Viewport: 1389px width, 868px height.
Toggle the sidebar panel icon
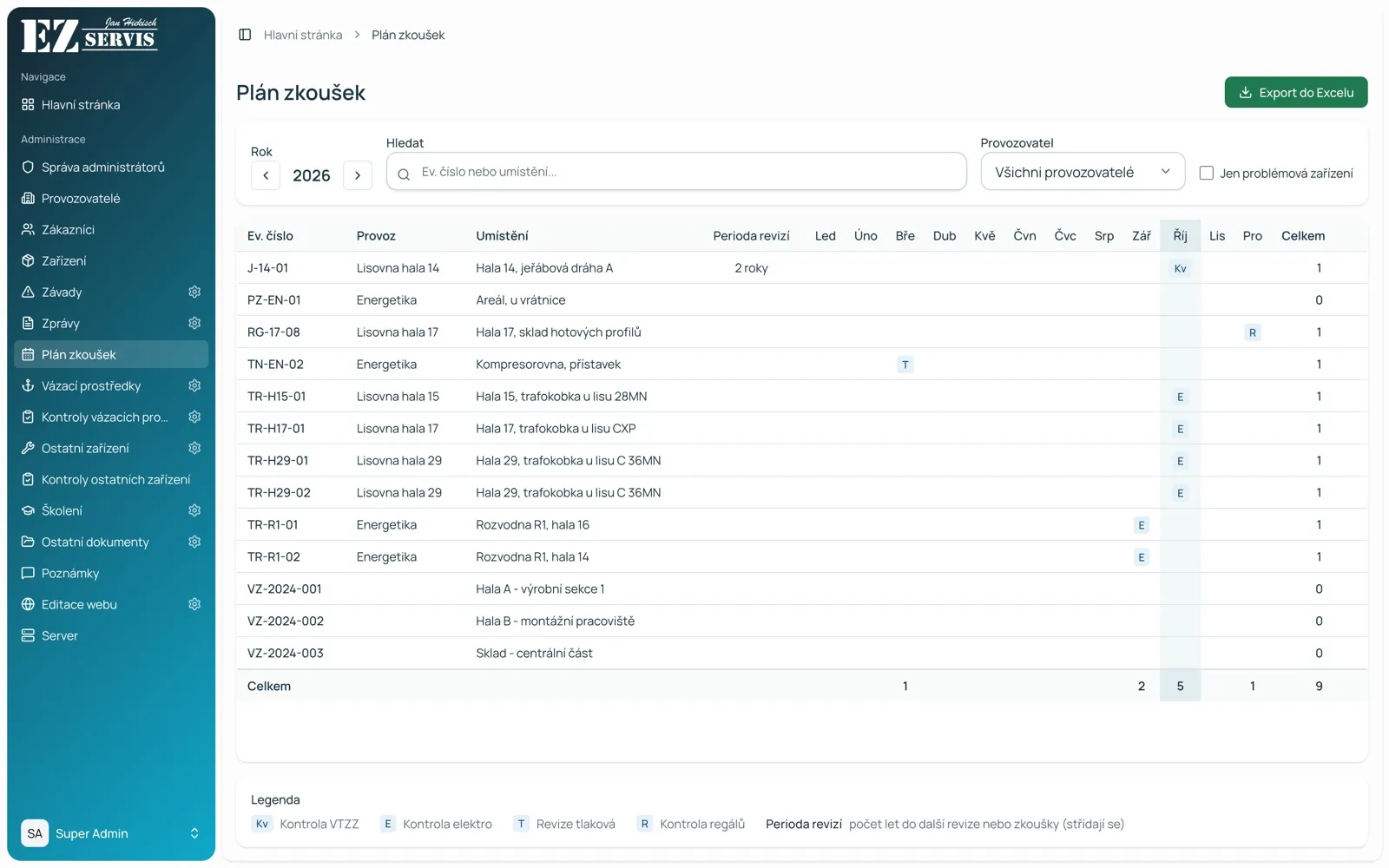coord(245,35)
